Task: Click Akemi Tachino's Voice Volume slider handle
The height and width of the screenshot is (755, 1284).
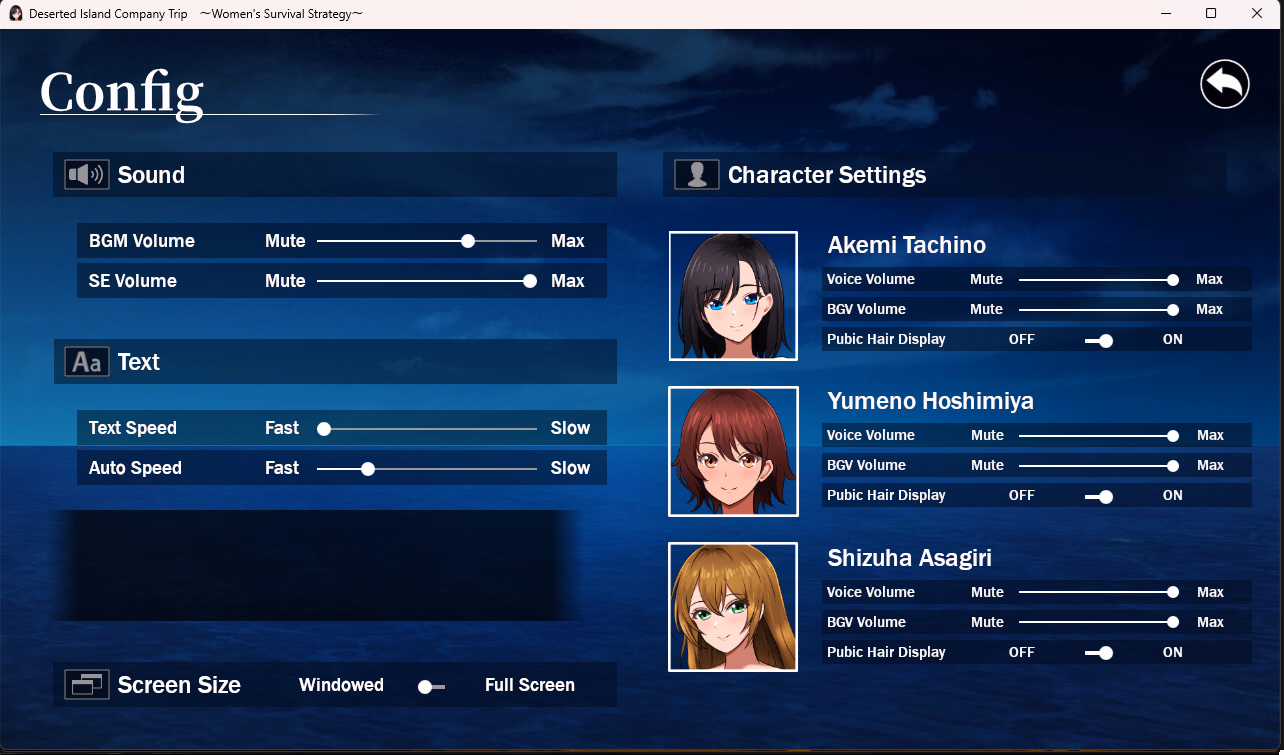Action: click(1173, 280)
